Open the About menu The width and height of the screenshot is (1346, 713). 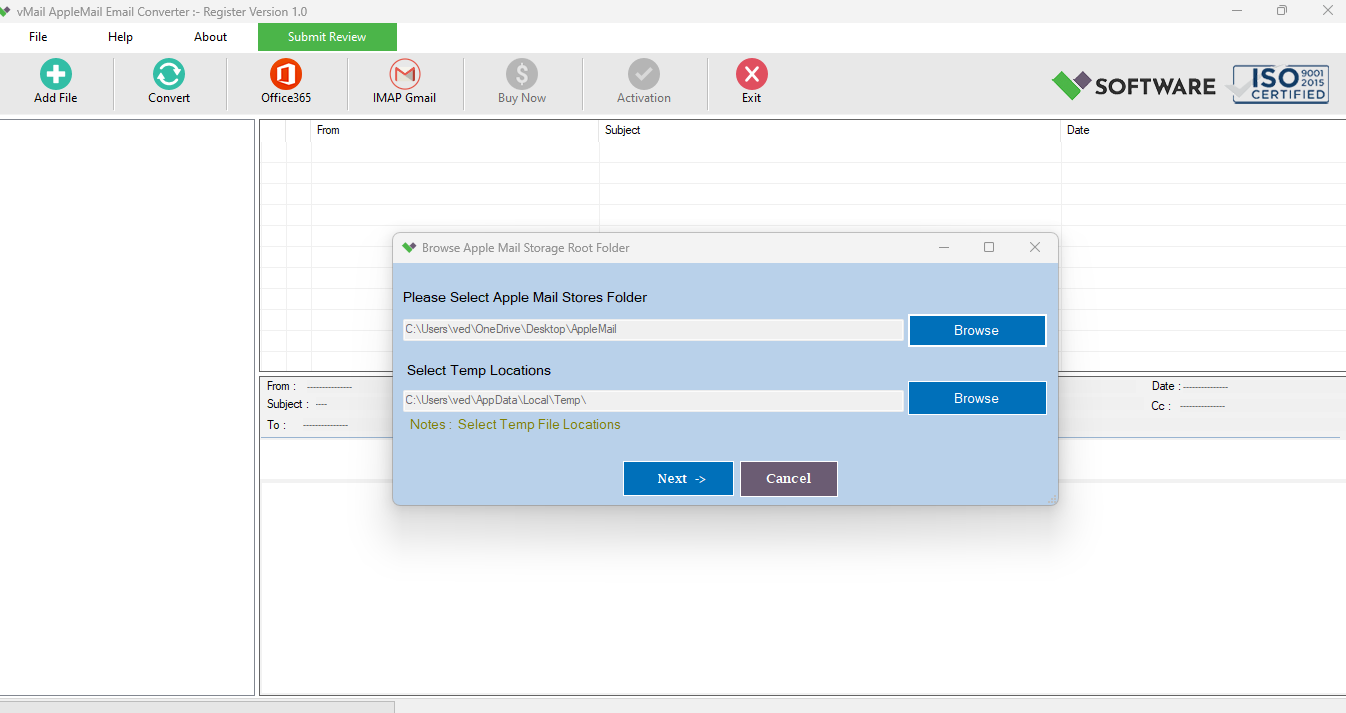[x=210, y=37]
